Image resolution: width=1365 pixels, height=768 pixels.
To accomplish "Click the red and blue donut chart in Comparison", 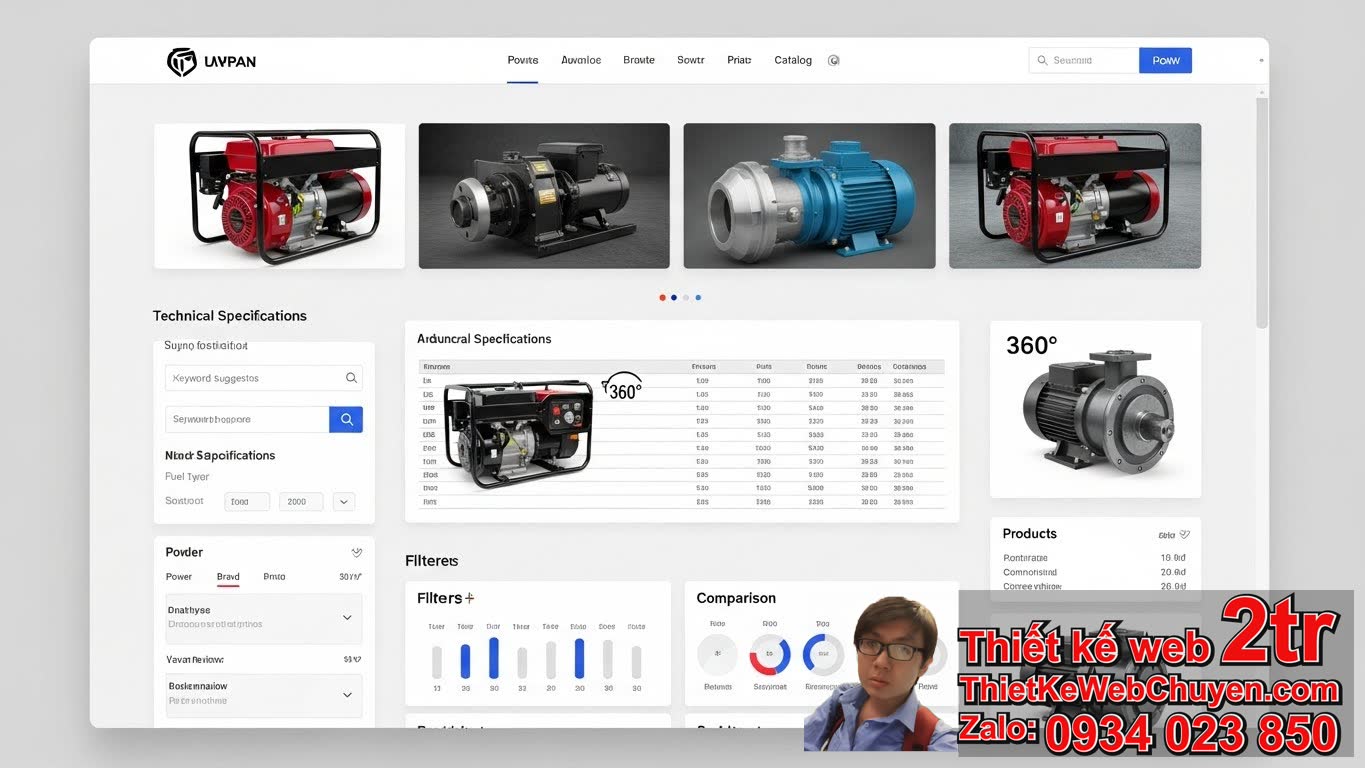I will click(x=770, y=655).
